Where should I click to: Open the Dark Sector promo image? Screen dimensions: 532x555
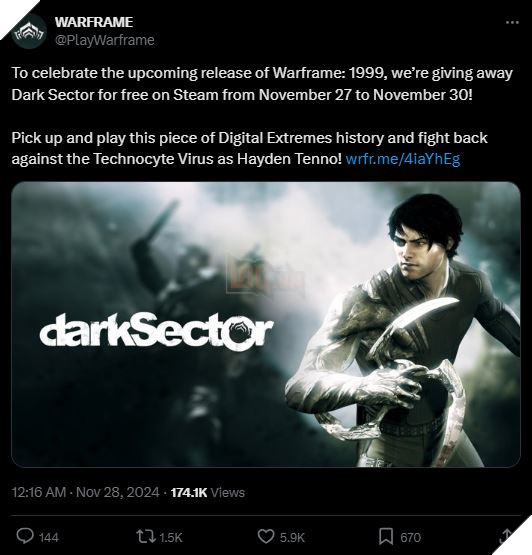tap(266, 325)
